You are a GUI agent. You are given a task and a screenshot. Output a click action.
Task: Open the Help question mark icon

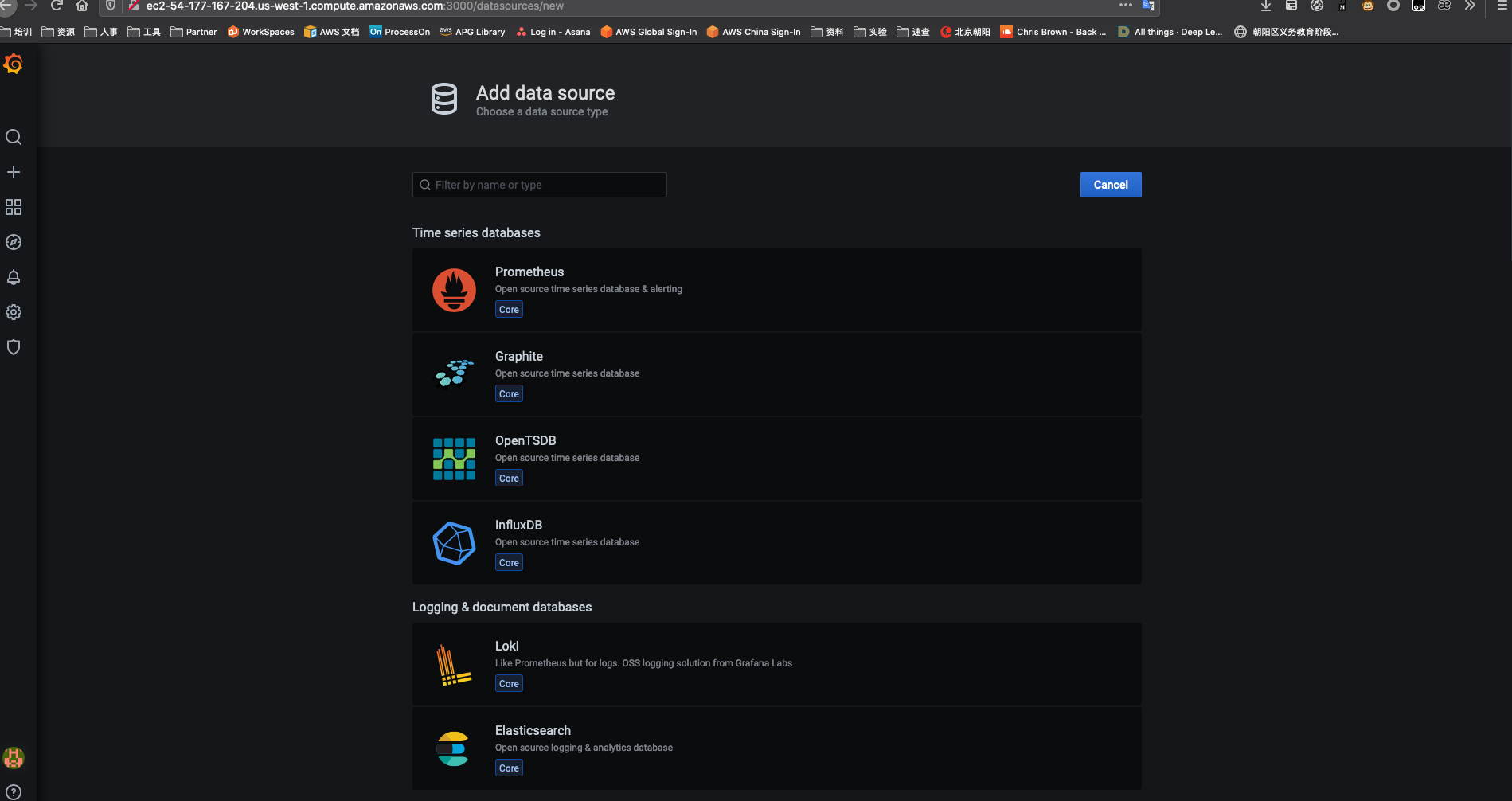click(14, 792)
